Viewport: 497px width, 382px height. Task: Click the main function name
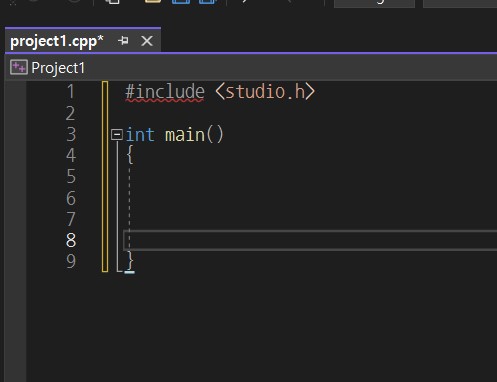point(185,135)
